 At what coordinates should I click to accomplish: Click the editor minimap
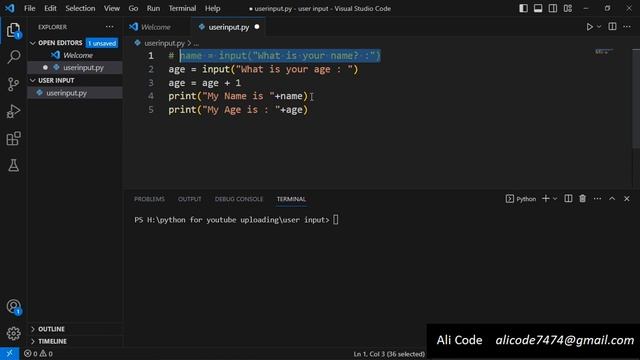[604, 52]
